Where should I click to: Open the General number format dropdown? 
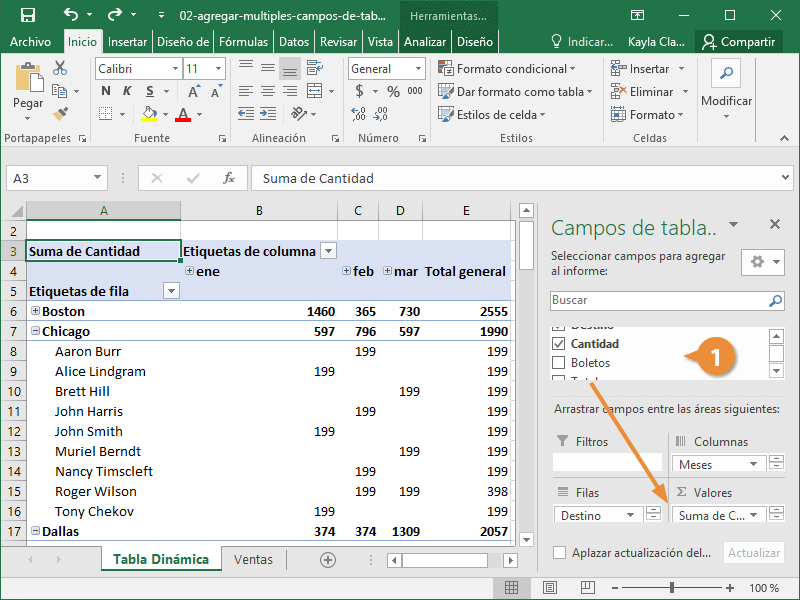tap(418, 68)
